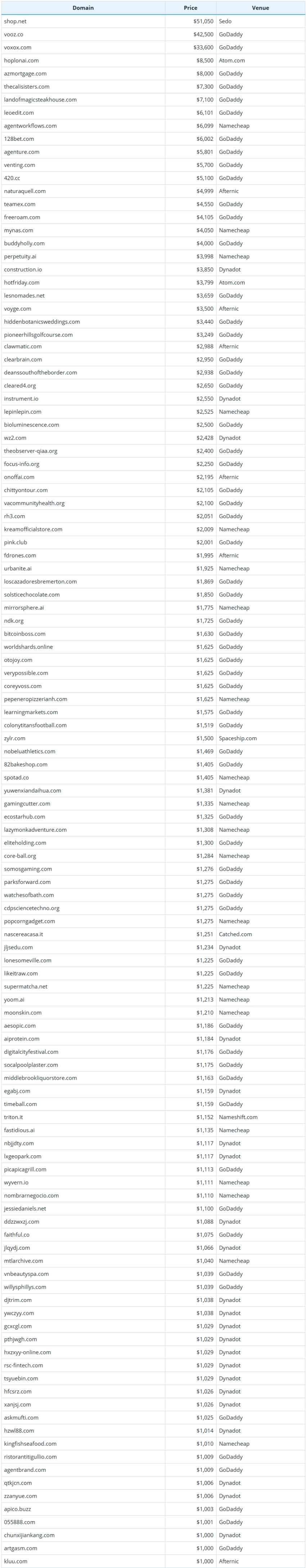Screen dimensions: 306x1568
Task: Click Atom.com venue for hoplonai.com
Action: point(232,60)
